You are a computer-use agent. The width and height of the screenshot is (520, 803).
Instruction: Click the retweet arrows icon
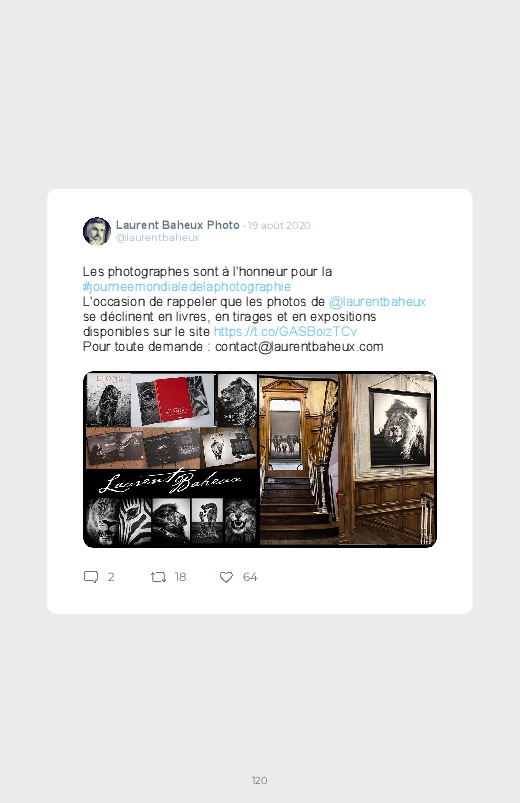point(158,577)
